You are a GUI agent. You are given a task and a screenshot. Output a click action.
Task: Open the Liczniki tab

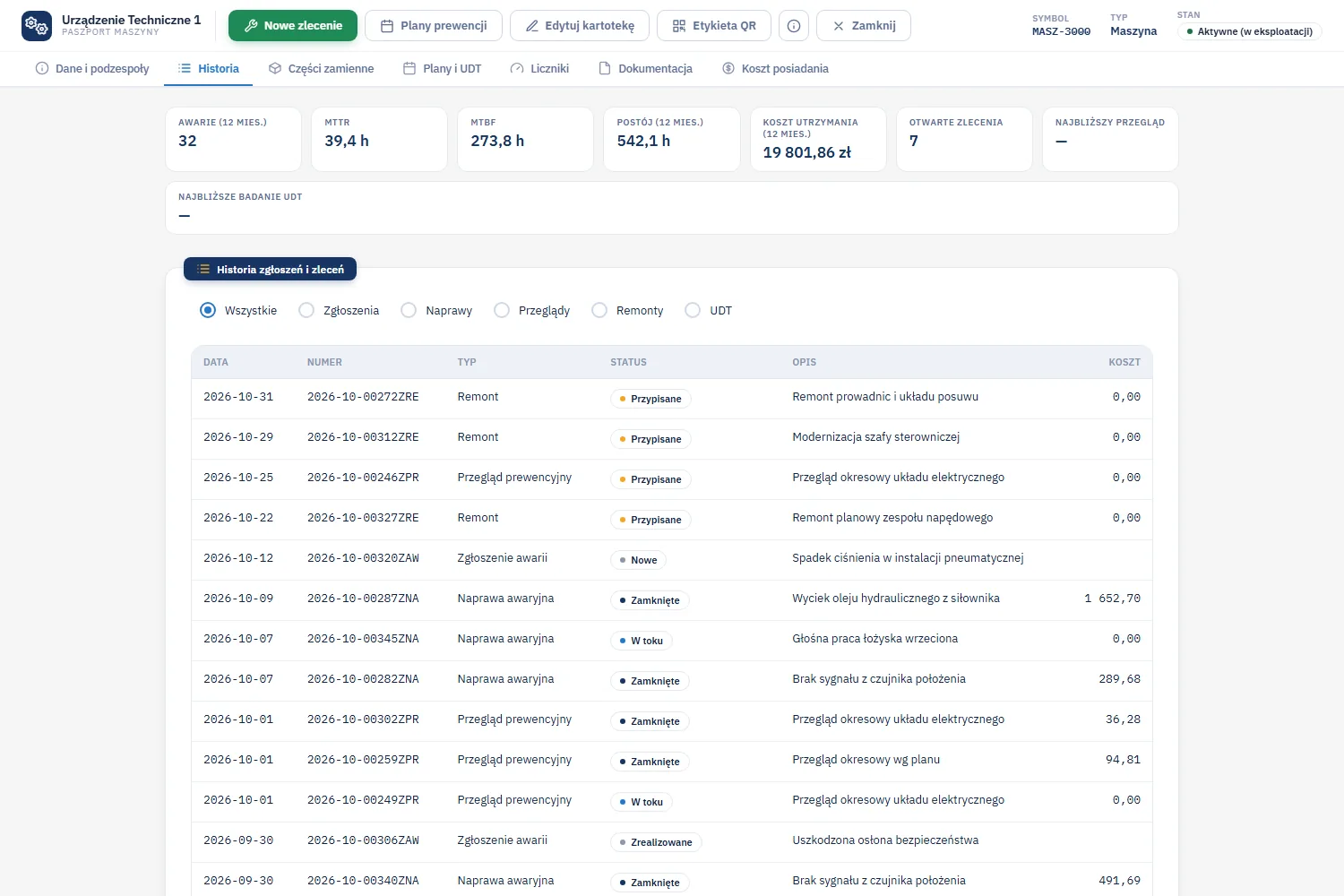(x=539, y=68)
